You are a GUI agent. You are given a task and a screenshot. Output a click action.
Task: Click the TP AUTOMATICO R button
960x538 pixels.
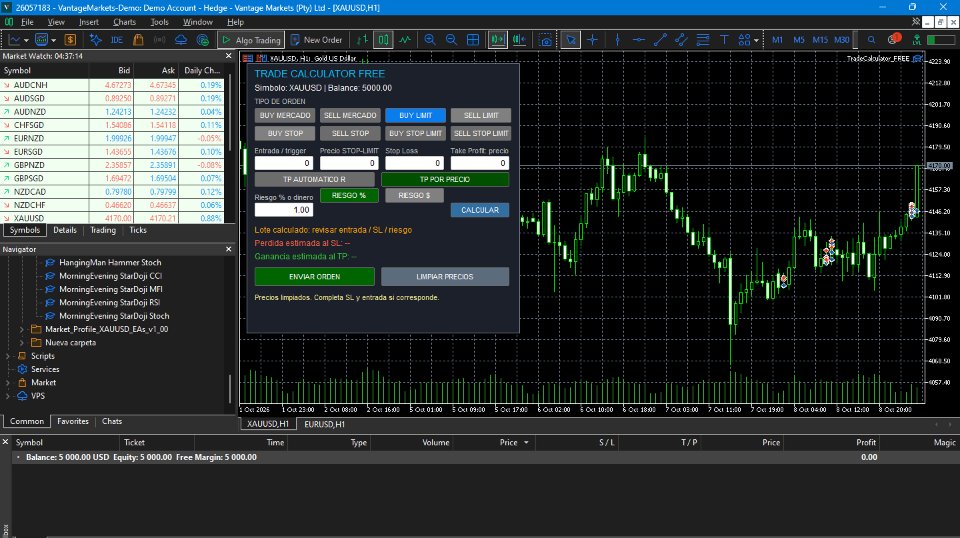click(x=315, y=179)
